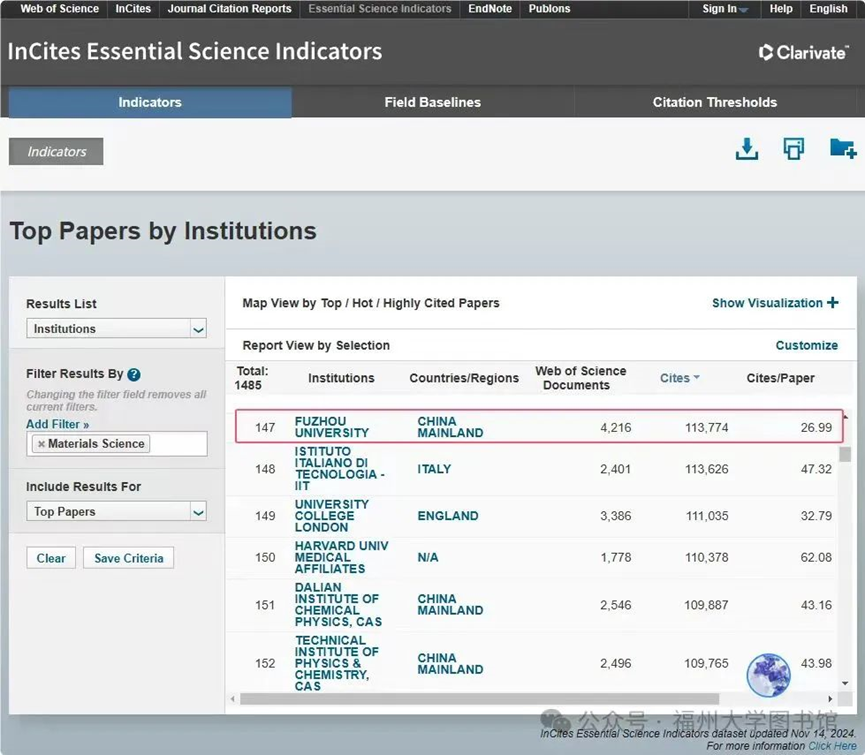Open Journal Citation Reports in top menu
865x755 pixels.
pyautogui.click(x=229, y=9)
